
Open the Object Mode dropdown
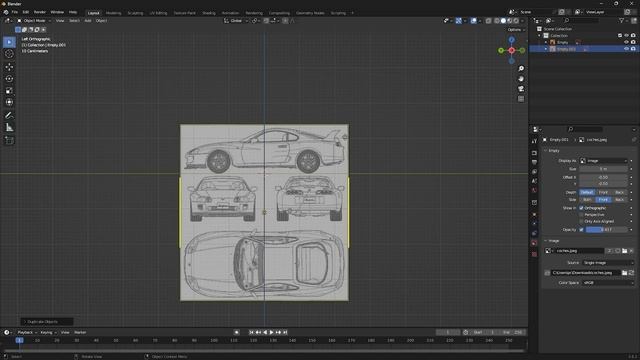point(34,21)
